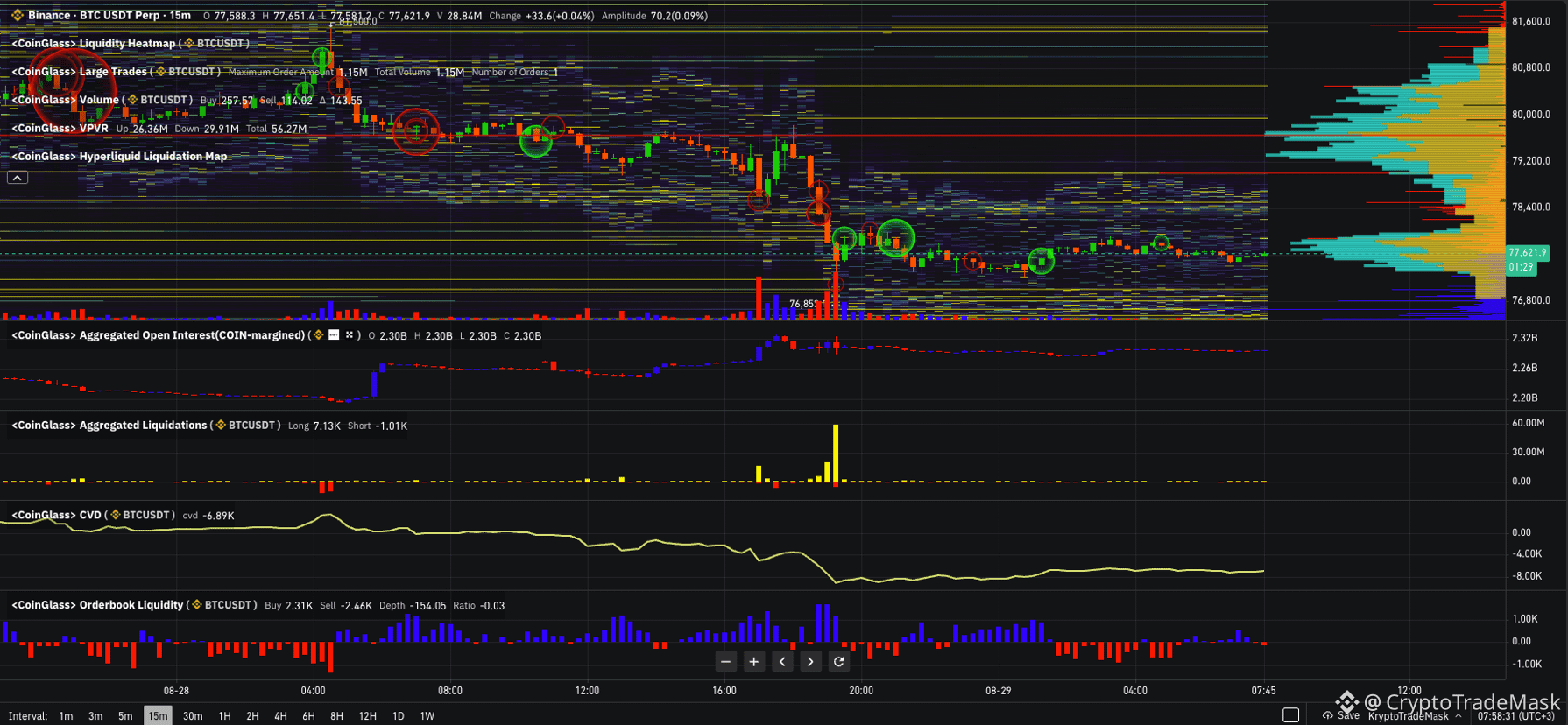1568x725 pixels.
Task: Switch to the 8H interval
Action: click(x=336, y=716)
